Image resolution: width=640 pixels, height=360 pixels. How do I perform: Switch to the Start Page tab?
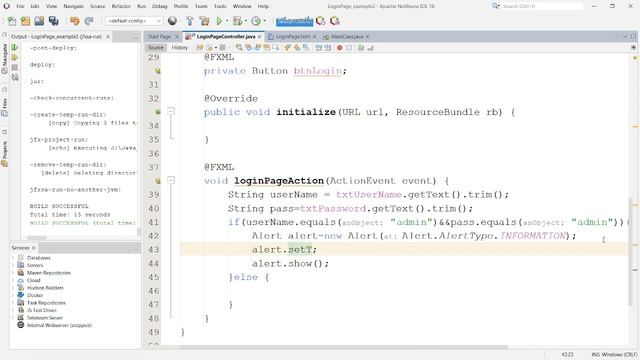point(159,37)
